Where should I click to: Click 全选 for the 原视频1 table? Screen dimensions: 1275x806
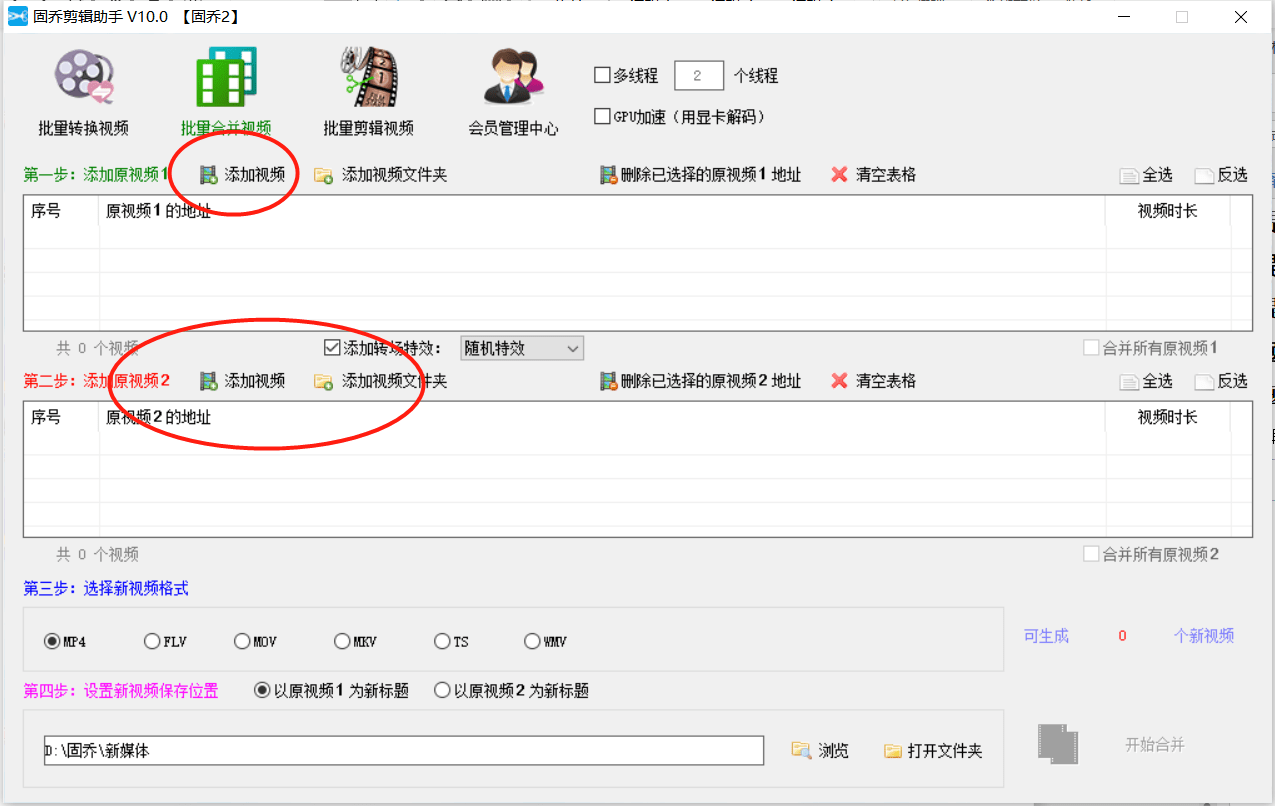pos(1146,175)
